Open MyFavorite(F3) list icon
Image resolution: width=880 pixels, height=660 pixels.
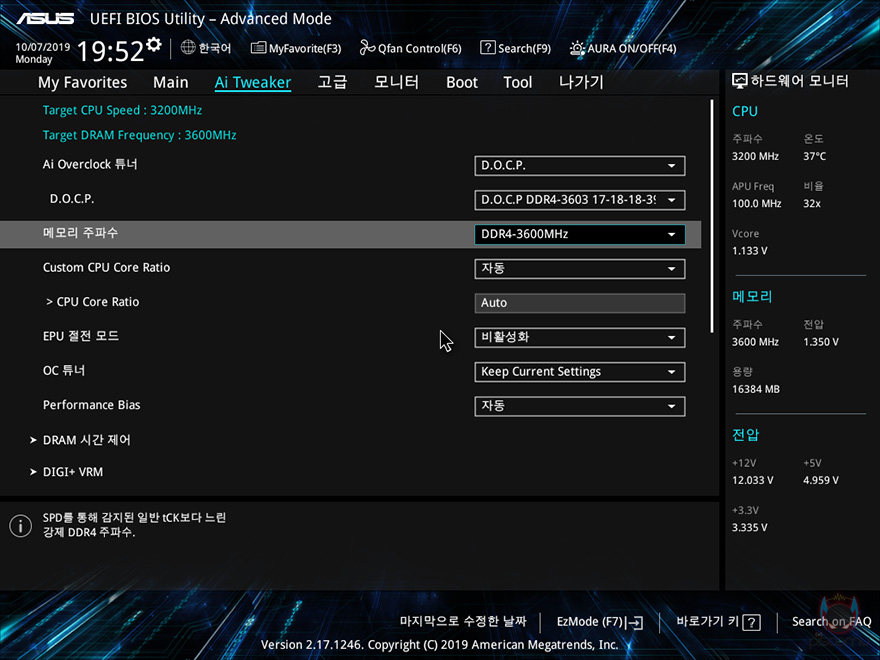pos(258,48)
